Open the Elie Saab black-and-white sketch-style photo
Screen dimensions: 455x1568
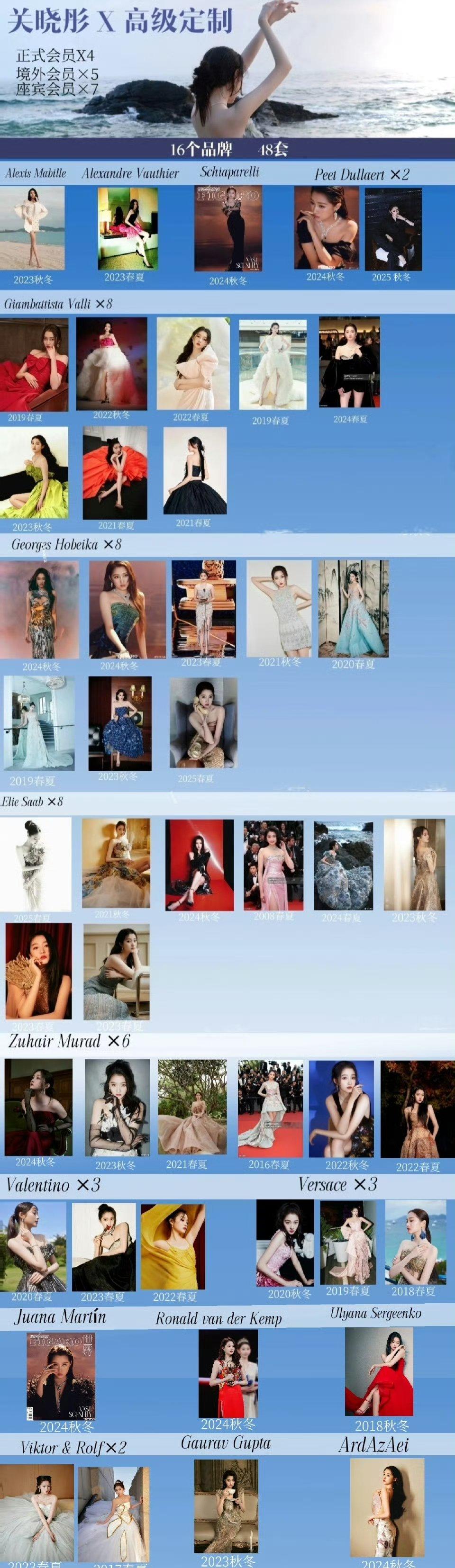[36, 865]
